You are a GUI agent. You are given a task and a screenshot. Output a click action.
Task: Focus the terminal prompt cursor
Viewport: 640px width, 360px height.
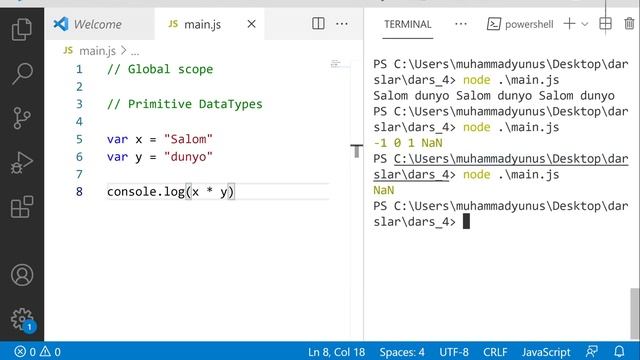(466, 221)
